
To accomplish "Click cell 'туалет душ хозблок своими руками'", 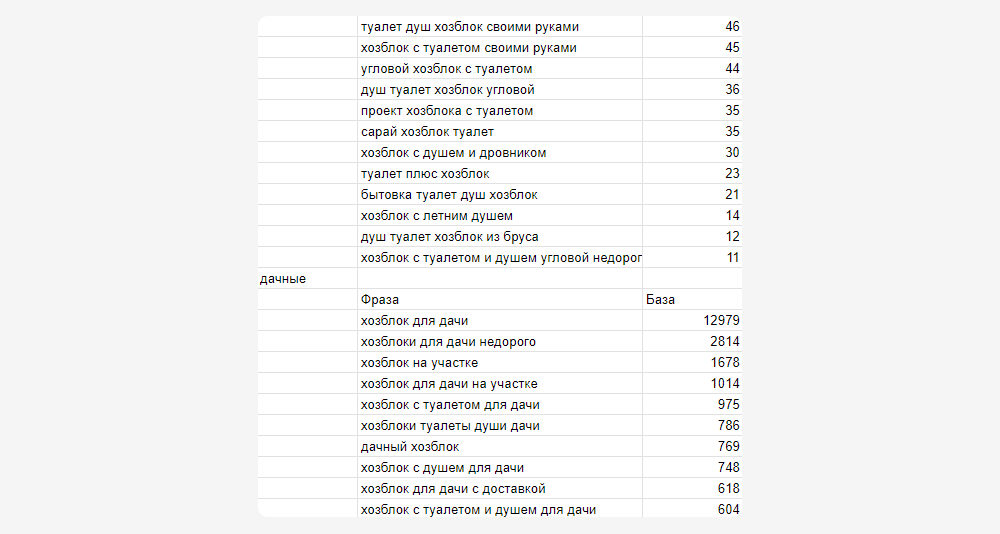I will (x=469, y=27).
